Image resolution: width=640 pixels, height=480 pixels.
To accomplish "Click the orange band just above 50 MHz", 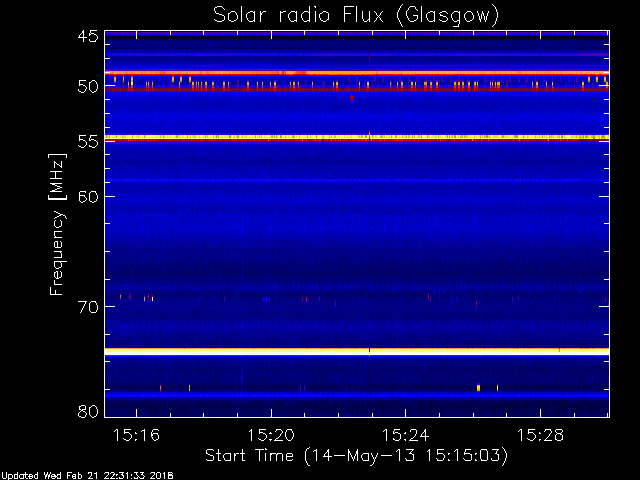I will click(x=357, y=73).
